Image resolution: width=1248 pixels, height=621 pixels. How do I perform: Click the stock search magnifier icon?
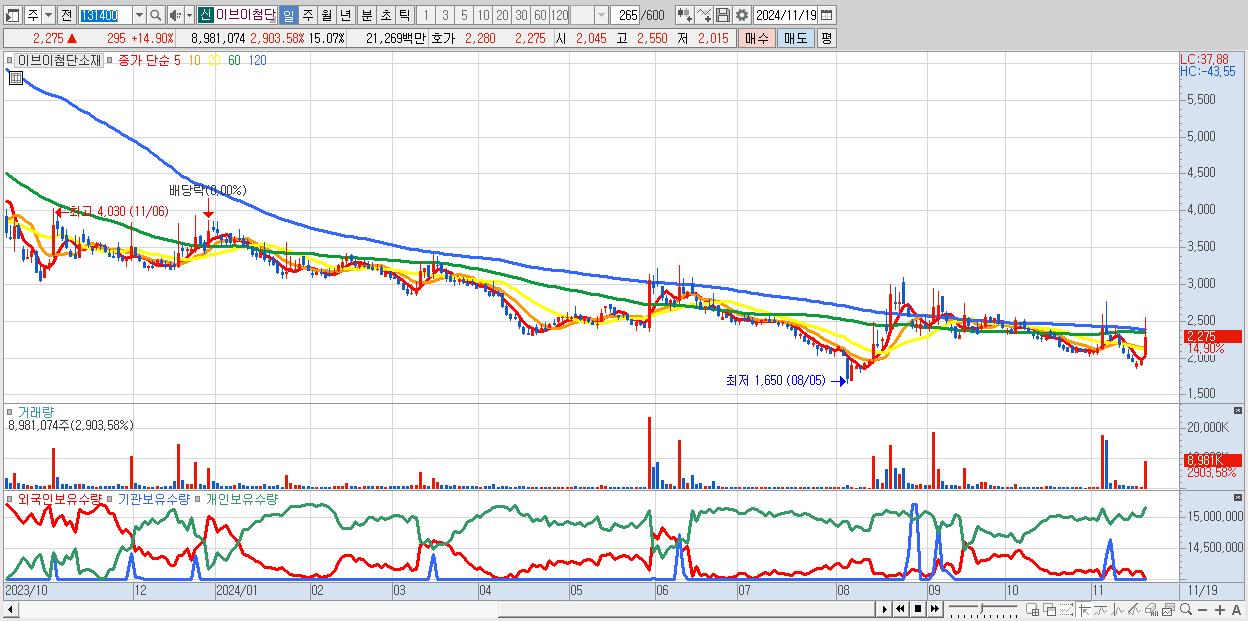click(x=156, y=15)
